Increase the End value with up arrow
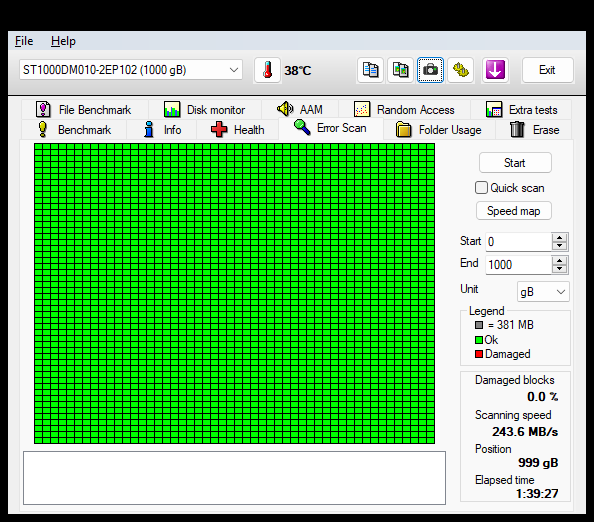 560,260
